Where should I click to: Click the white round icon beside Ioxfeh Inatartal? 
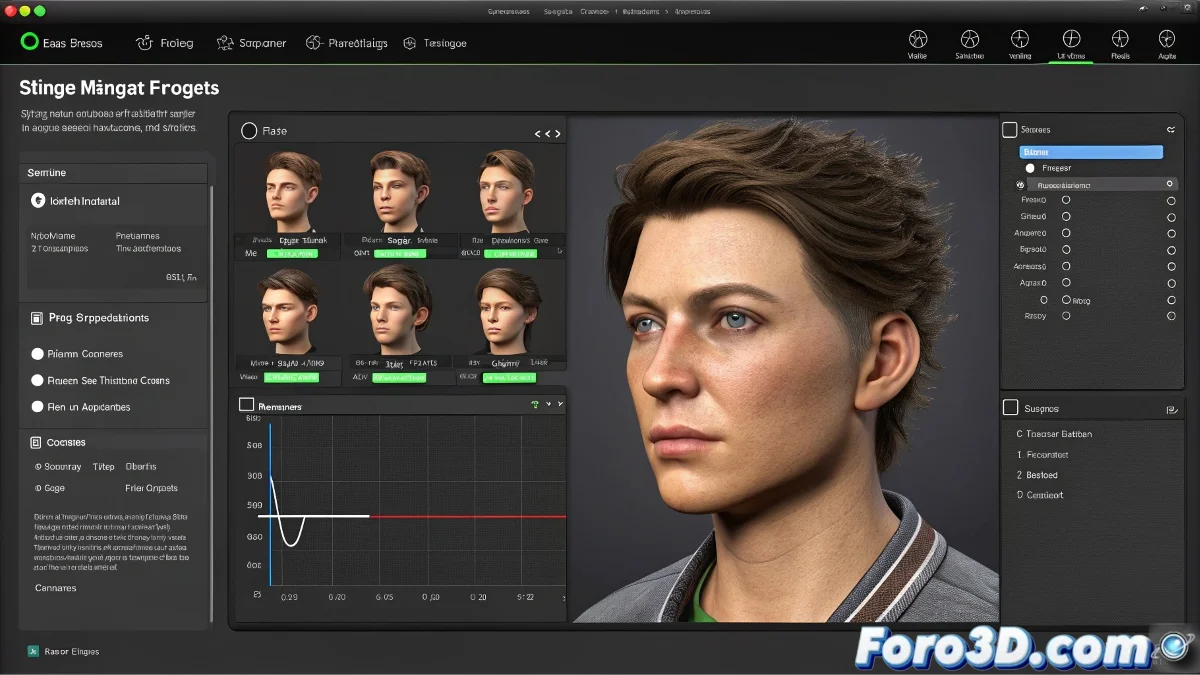[x=38, y=200]
